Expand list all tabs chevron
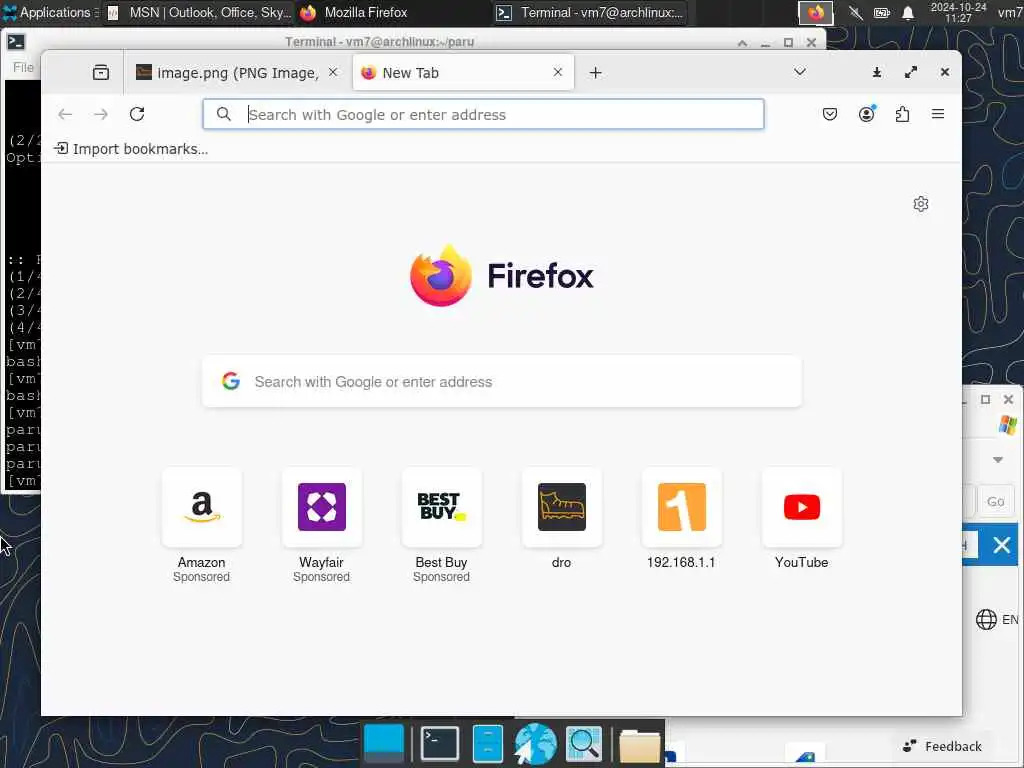The image size is (1024, 768). pos(799,72)
